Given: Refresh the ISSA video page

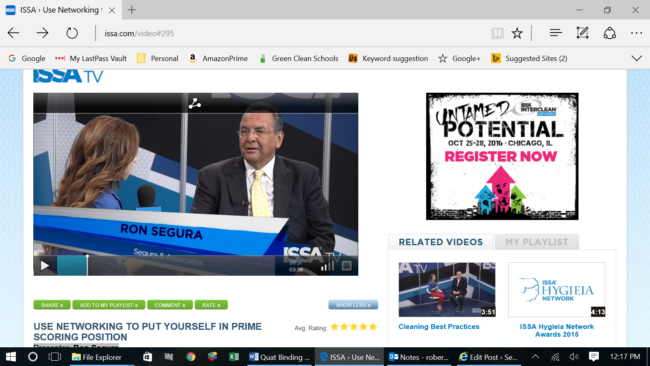Looking at the screenshot, I should click(x=72, y=33).
